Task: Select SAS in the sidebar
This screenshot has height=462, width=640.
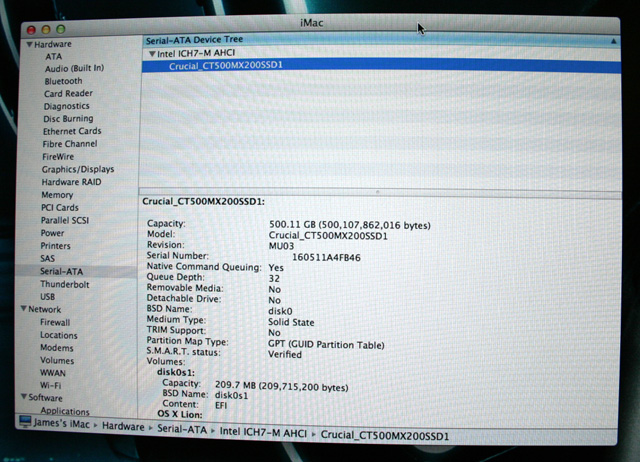Action: click(47, 258)
